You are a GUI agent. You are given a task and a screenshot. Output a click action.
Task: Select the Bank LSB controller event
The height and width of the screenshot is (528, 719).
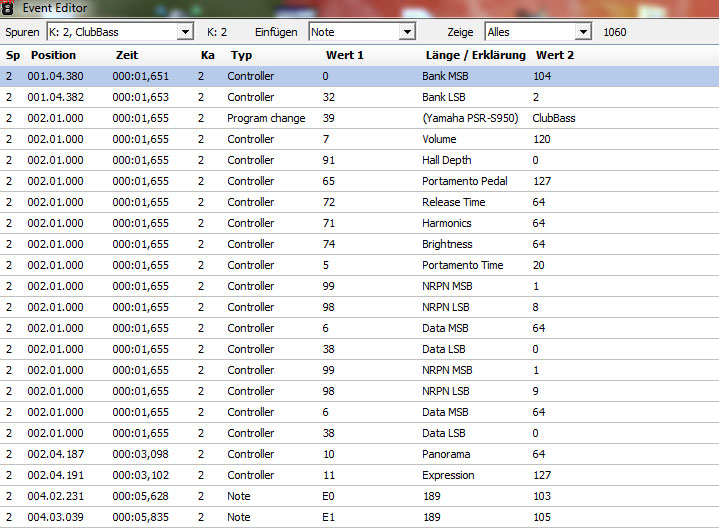pyautogui.click(x=359, y=97)
